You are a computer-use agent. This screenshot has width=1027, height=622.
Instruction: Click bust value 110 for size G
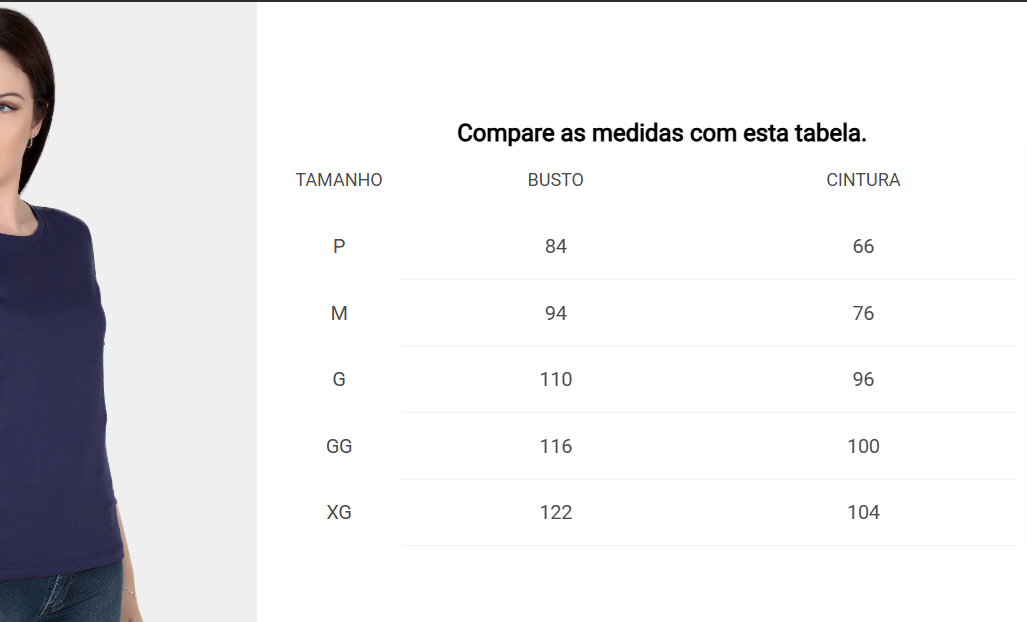tap(555, 380)
